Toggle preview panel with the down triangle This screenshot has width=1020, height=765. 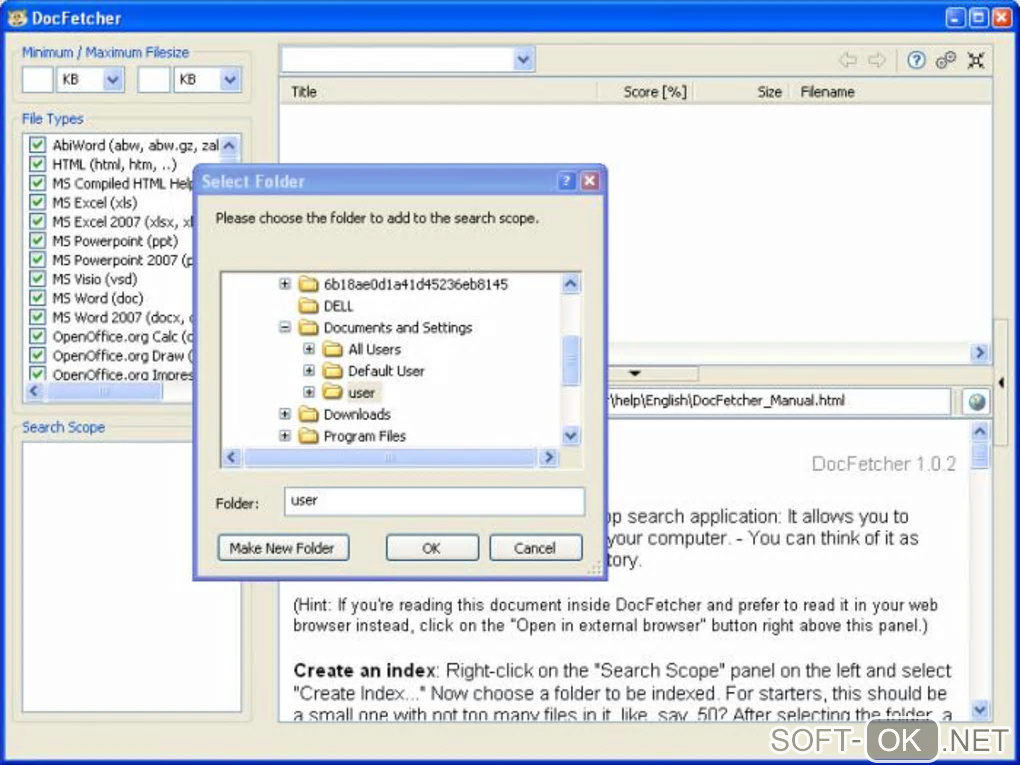coord(635,373)
